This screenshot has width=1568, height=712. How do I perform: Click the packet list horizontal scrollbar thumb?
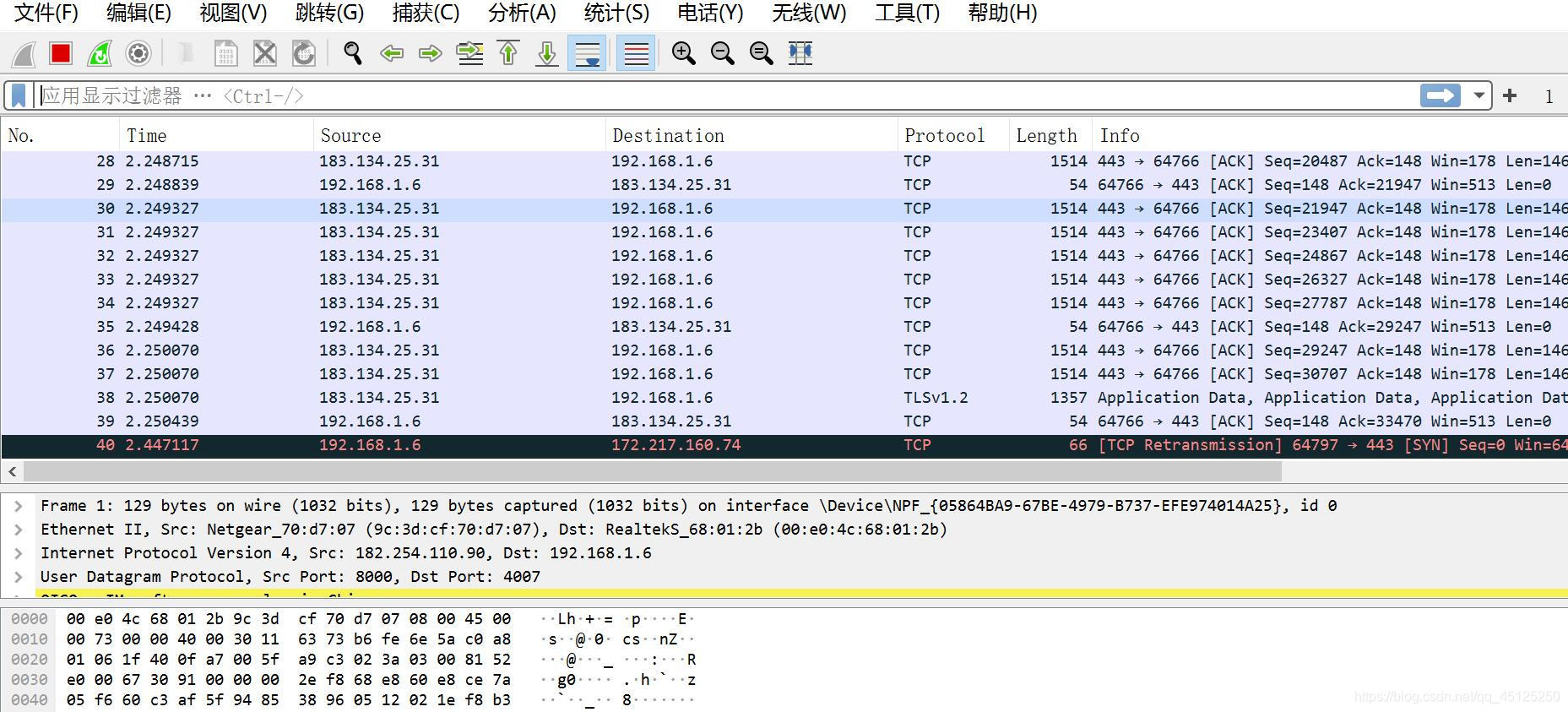pos(653,471)
